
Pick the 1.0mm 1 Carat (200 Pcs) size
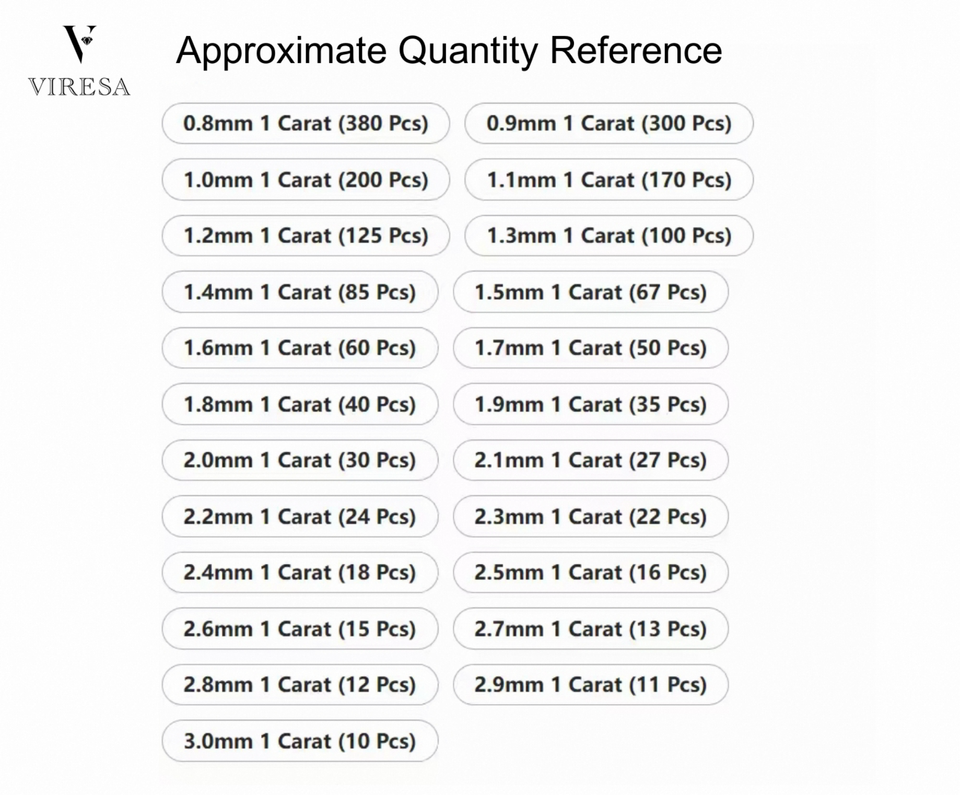[x=305, y=180]
